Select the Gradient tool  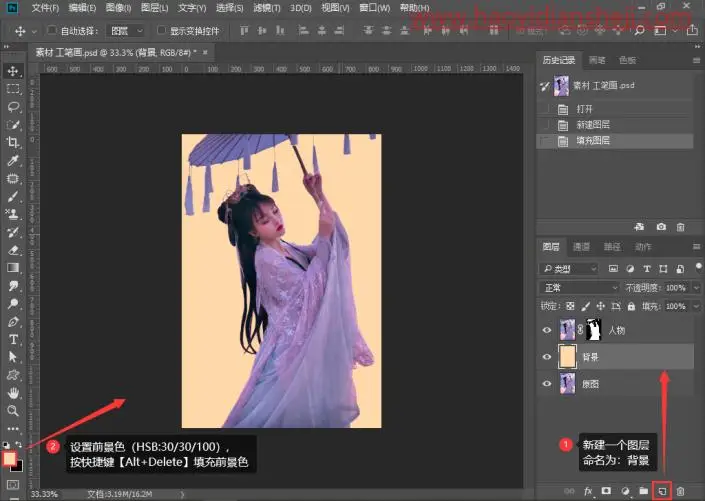click(x=13, y=268)
